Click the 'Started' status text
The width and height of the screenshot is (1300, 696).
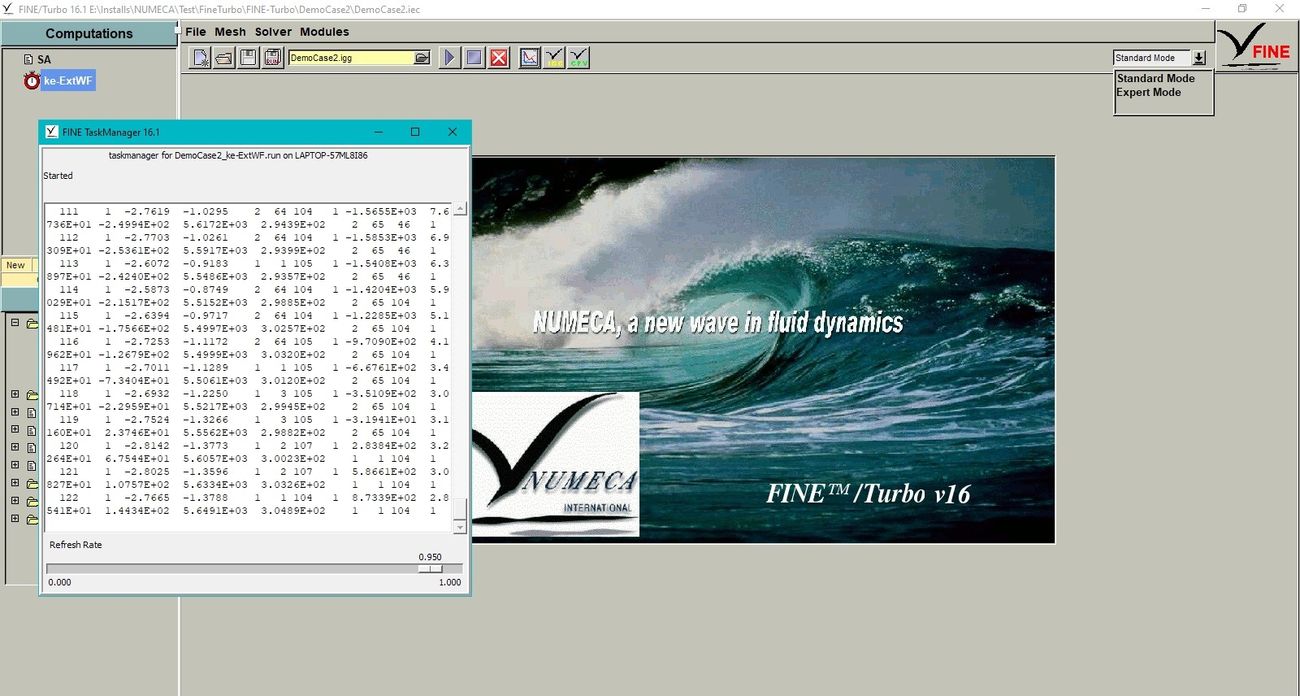click(x=58, y=176)
